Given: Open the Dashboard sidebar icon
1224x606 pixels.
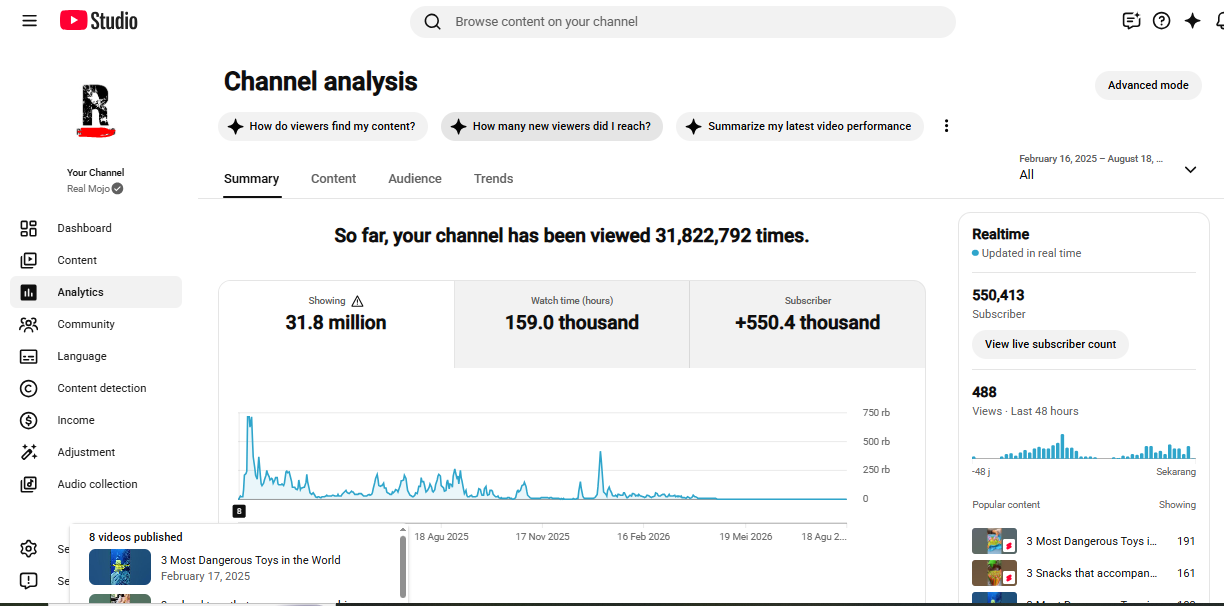Looking at the screenshot, I should tap(29, 228).
